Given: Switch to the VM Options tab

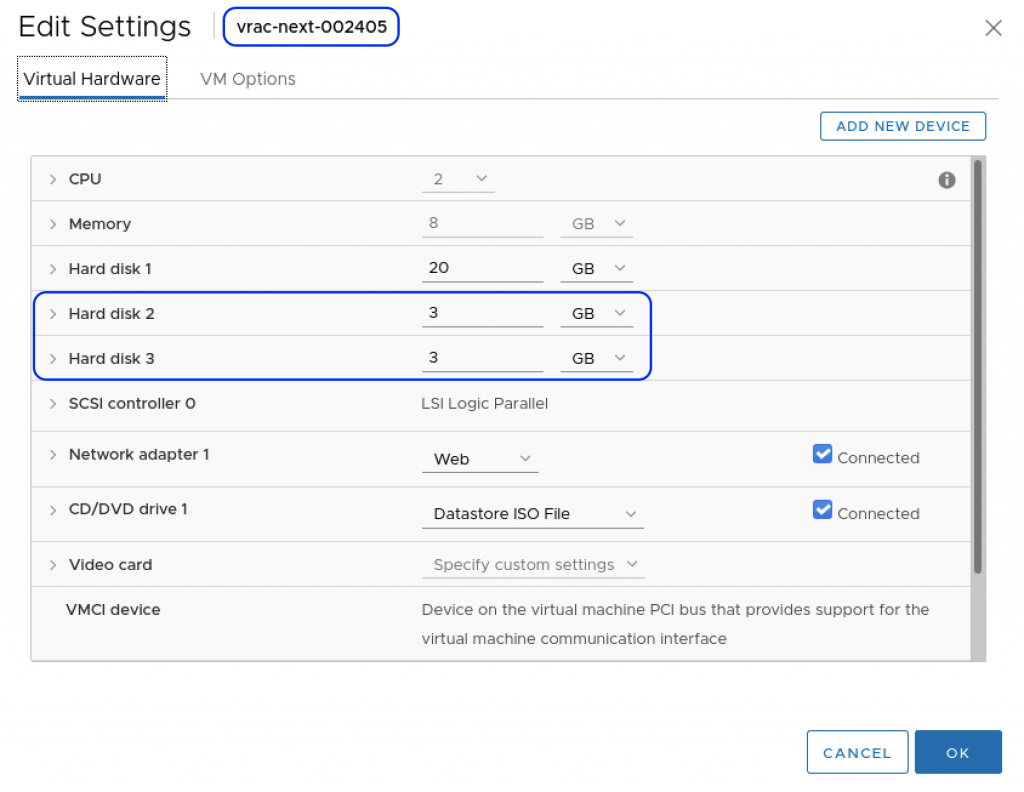Looking at the screenshot, I should (248, 79).
